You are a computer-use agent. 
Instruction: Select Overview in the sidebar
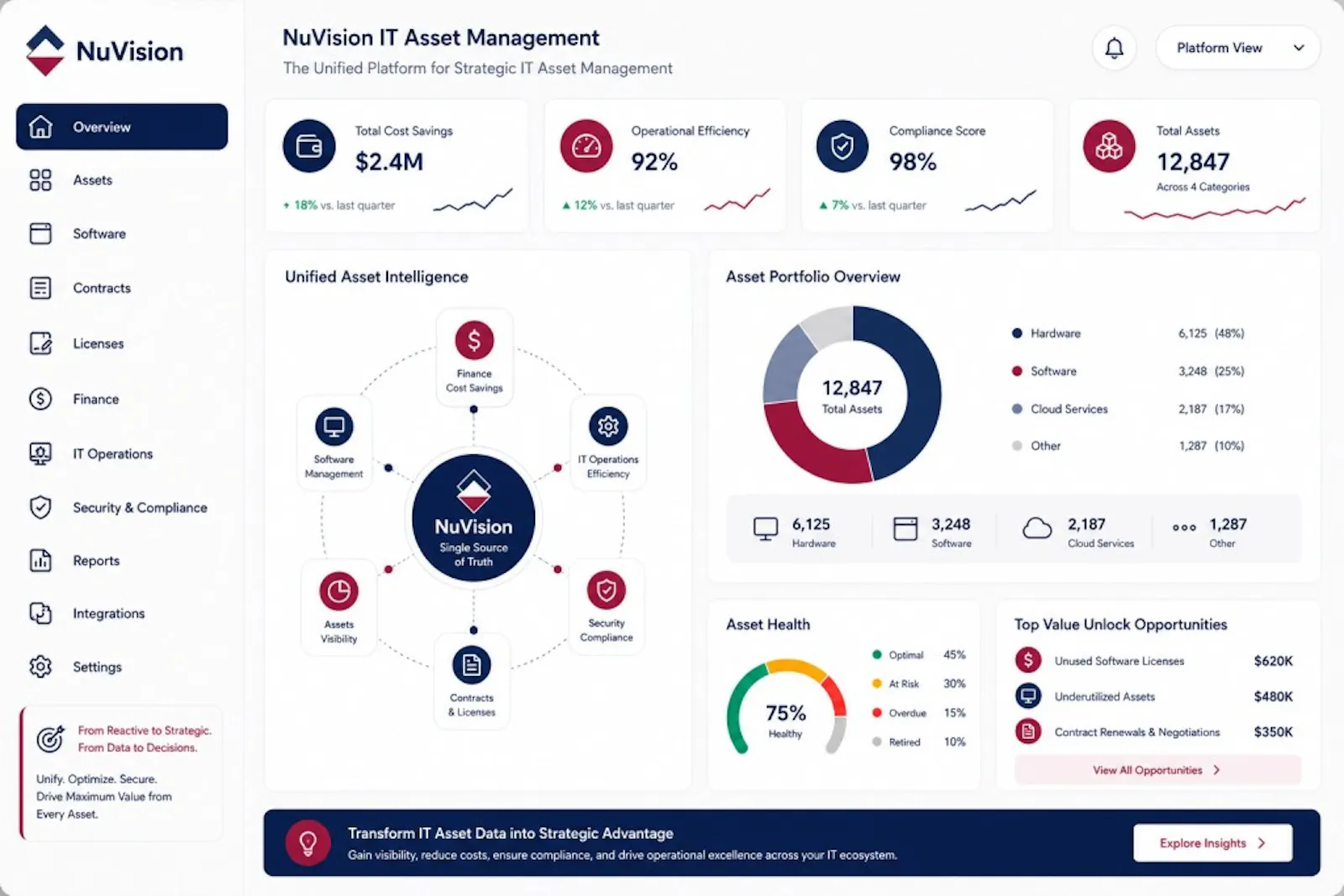122,127
